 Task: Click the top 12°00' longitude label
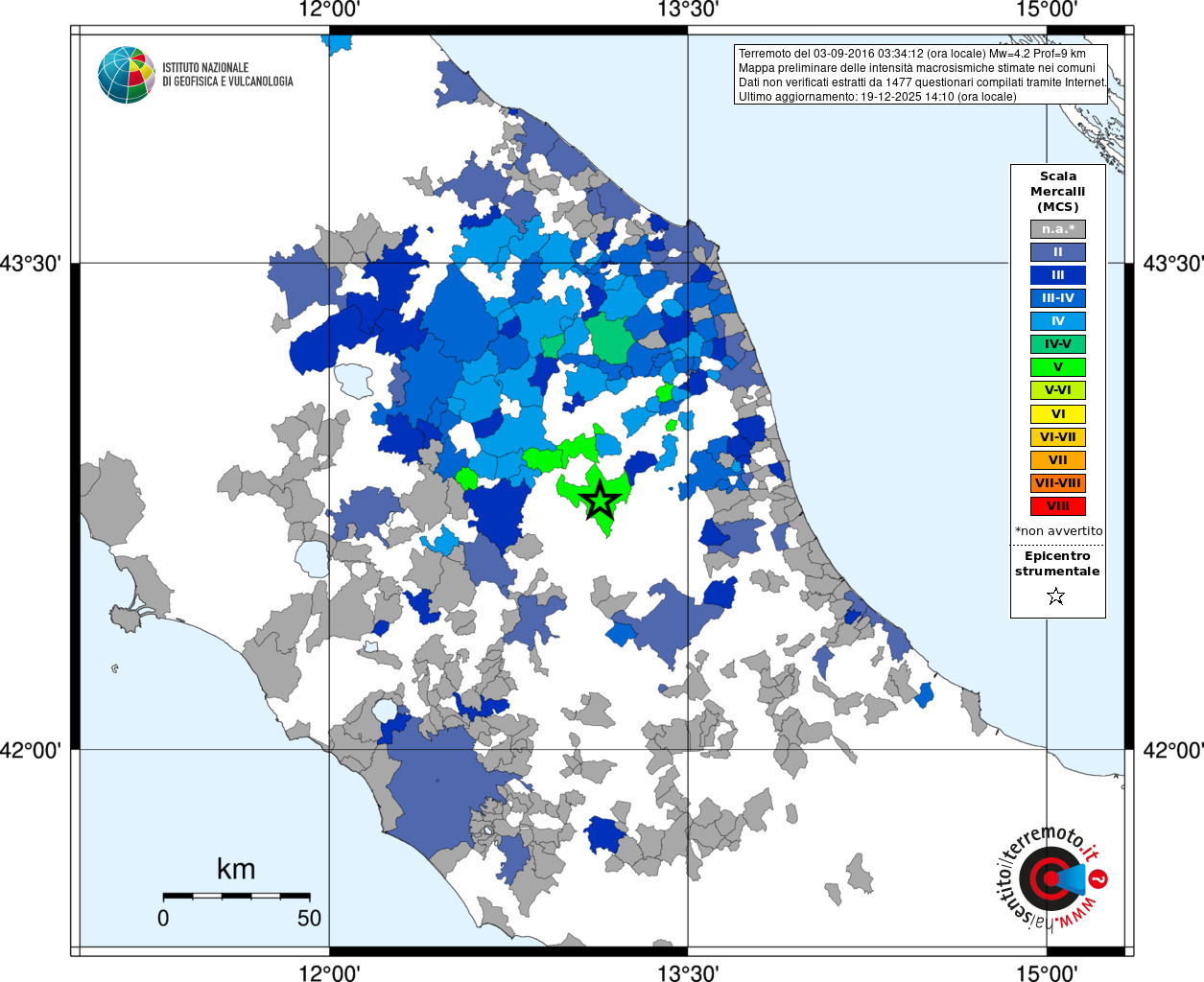329,11
